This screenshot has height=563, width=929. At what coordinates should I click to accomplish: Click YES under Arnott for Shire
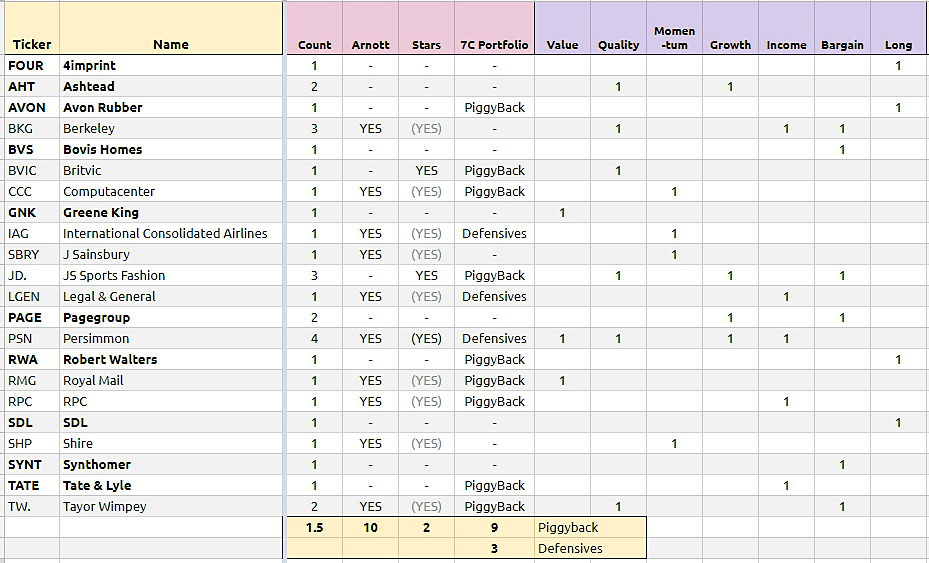pos(370,443)
